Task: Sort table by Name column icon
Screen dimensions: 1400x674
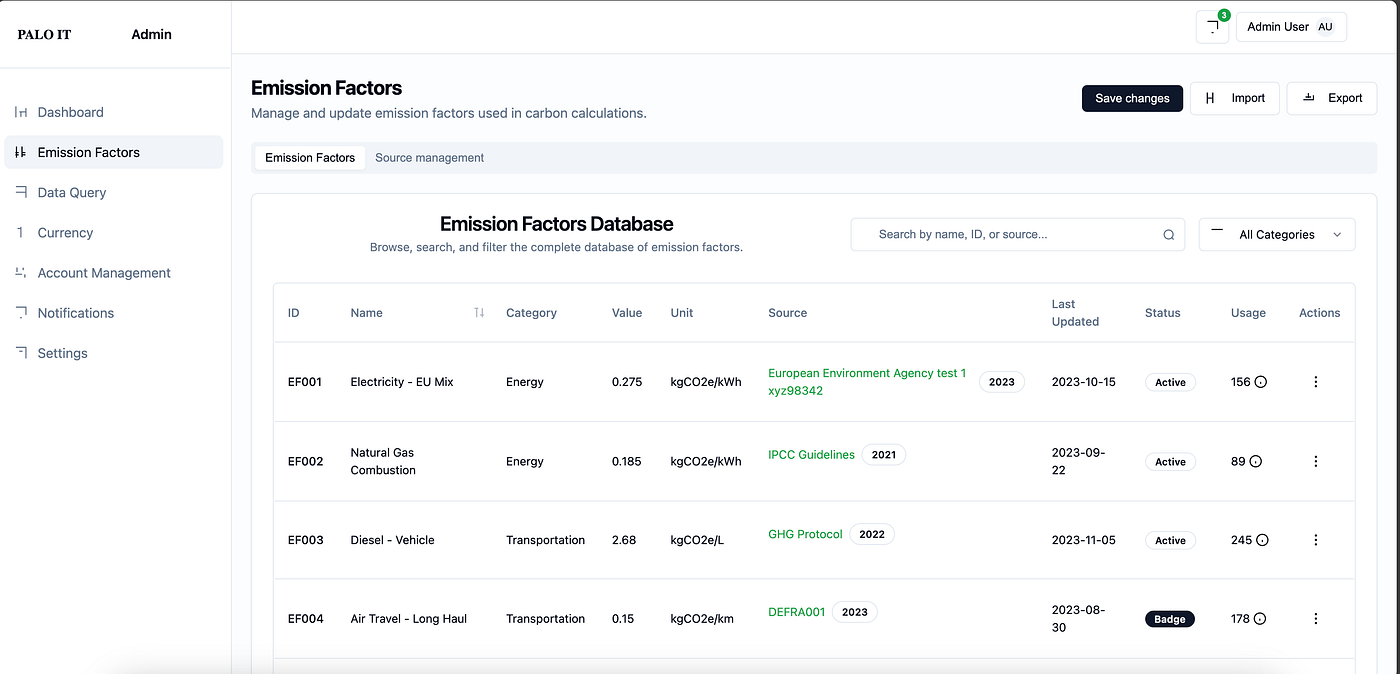Action: [479, 313]
